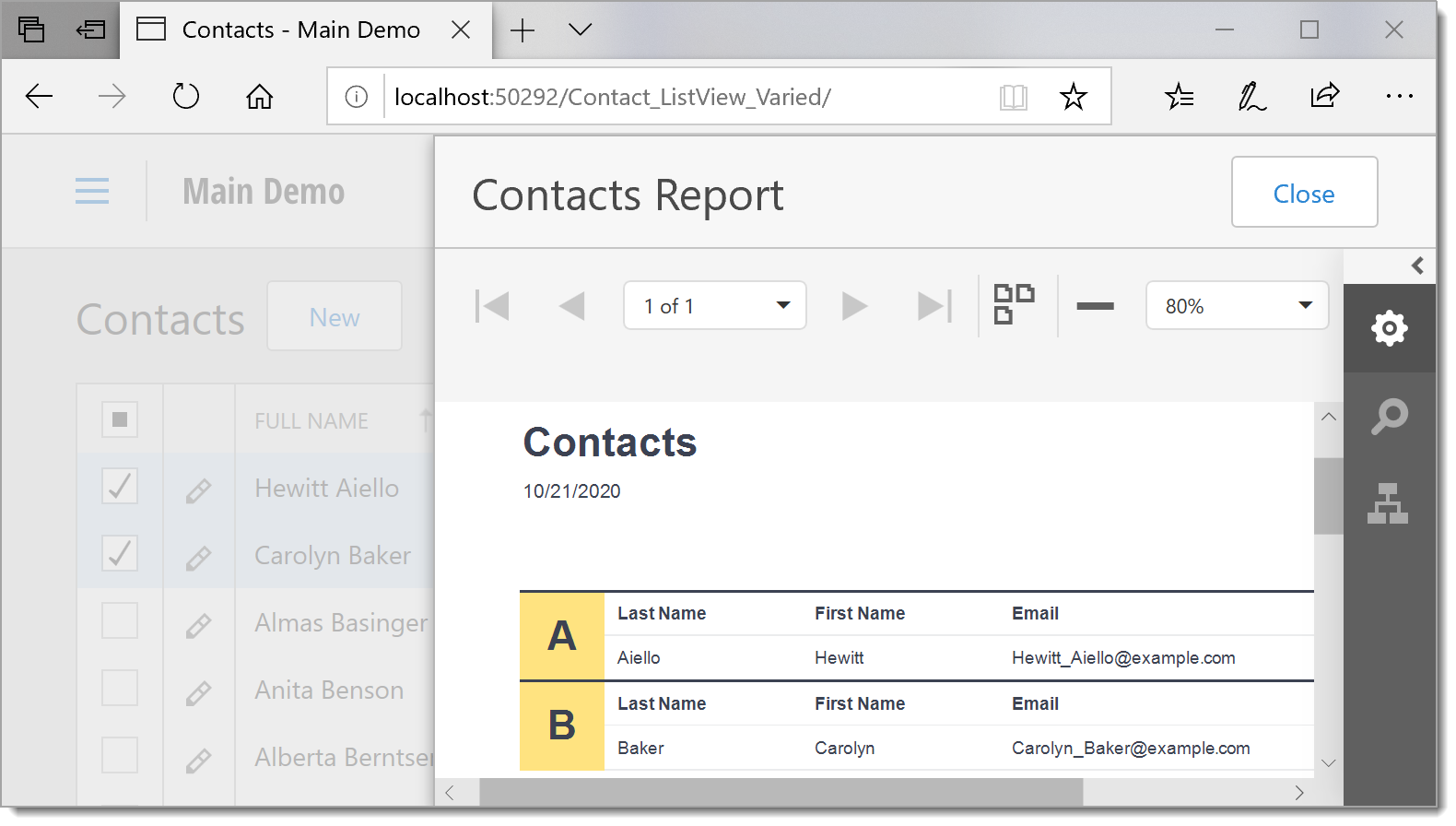Image resolution: width=1456 pixels, height=826 pixels.
Task: Go to first page of report
Action: click(x=492, y=306)
